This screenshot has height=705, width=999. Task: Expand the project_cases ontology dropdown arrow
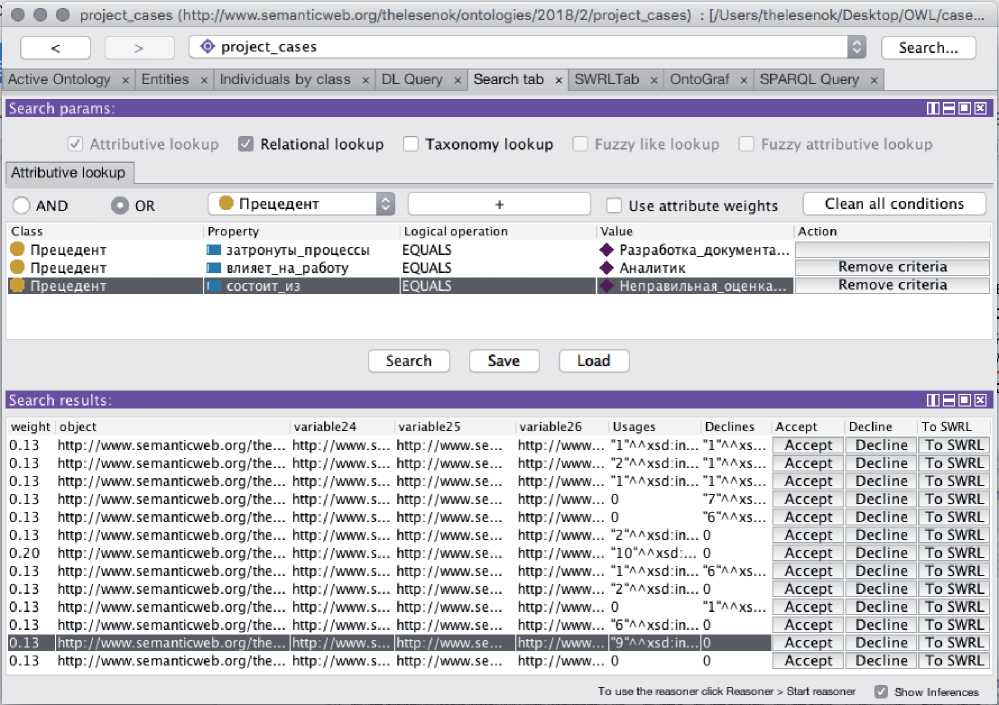[x=856, y=47]
